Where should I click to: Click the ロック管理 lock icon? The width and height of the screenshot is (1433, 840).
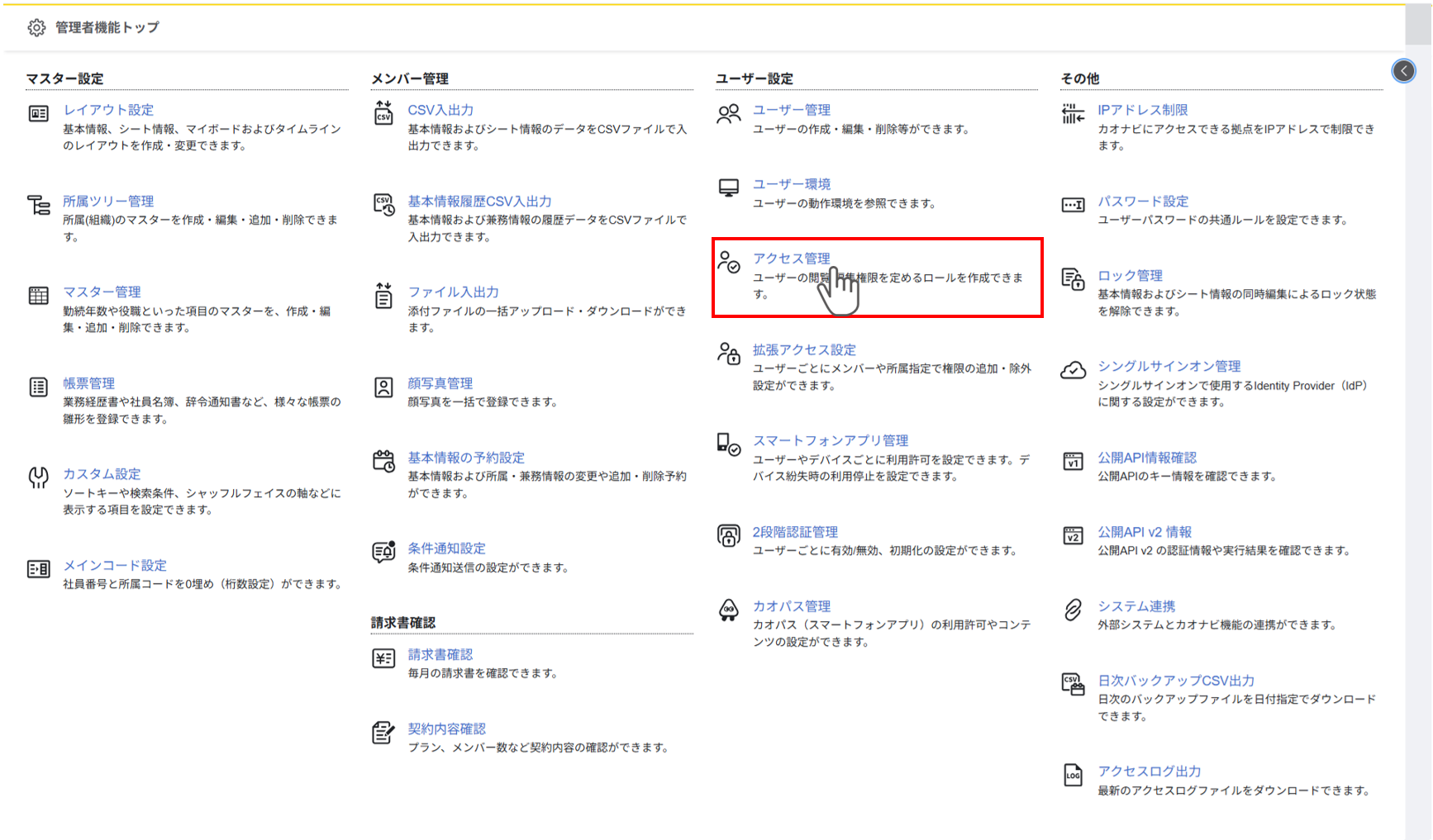(x=1074, y=281)
